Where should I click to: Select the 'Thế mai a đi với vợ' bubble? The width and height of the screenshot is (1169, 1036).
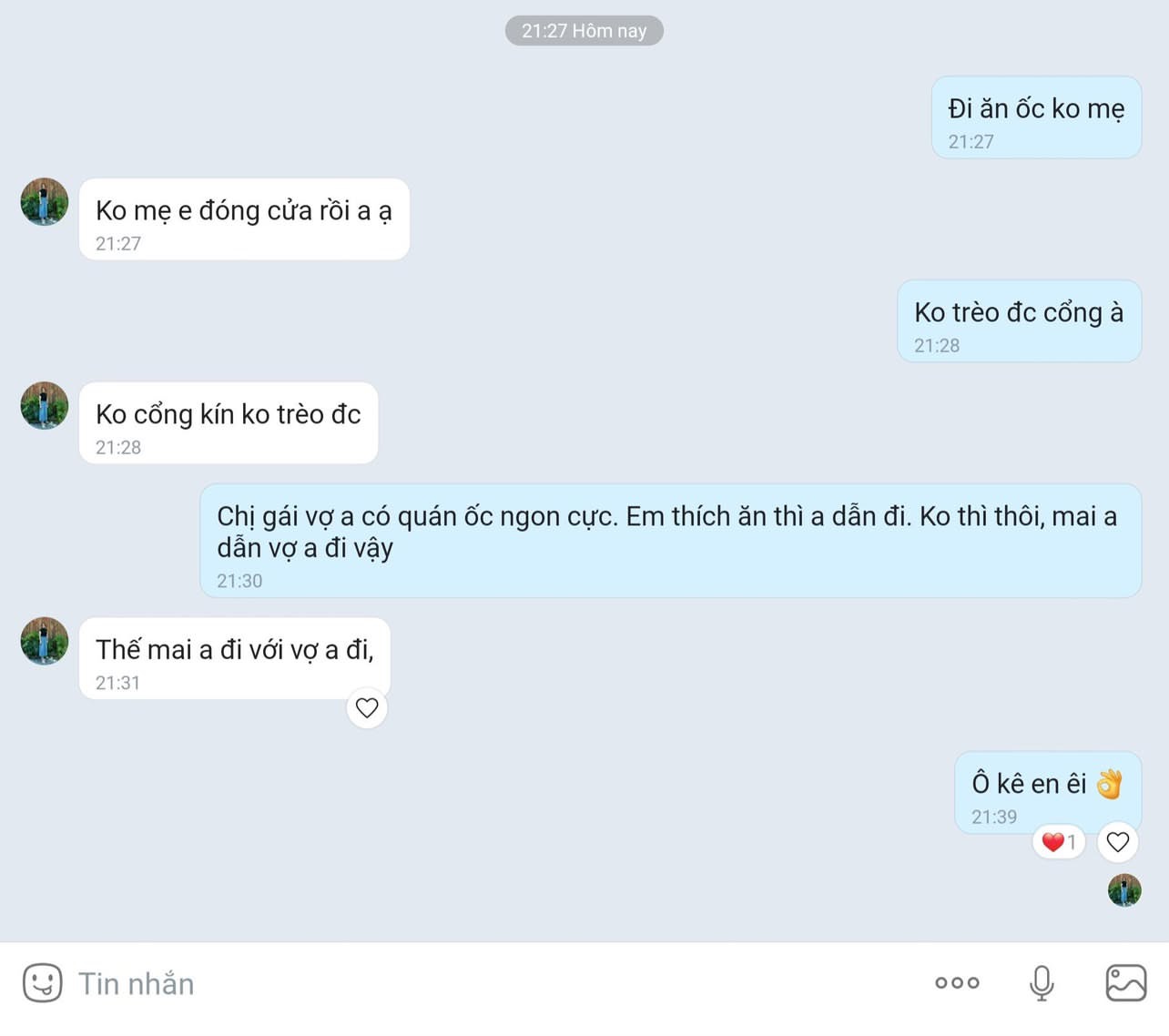[x=235, y=659]
